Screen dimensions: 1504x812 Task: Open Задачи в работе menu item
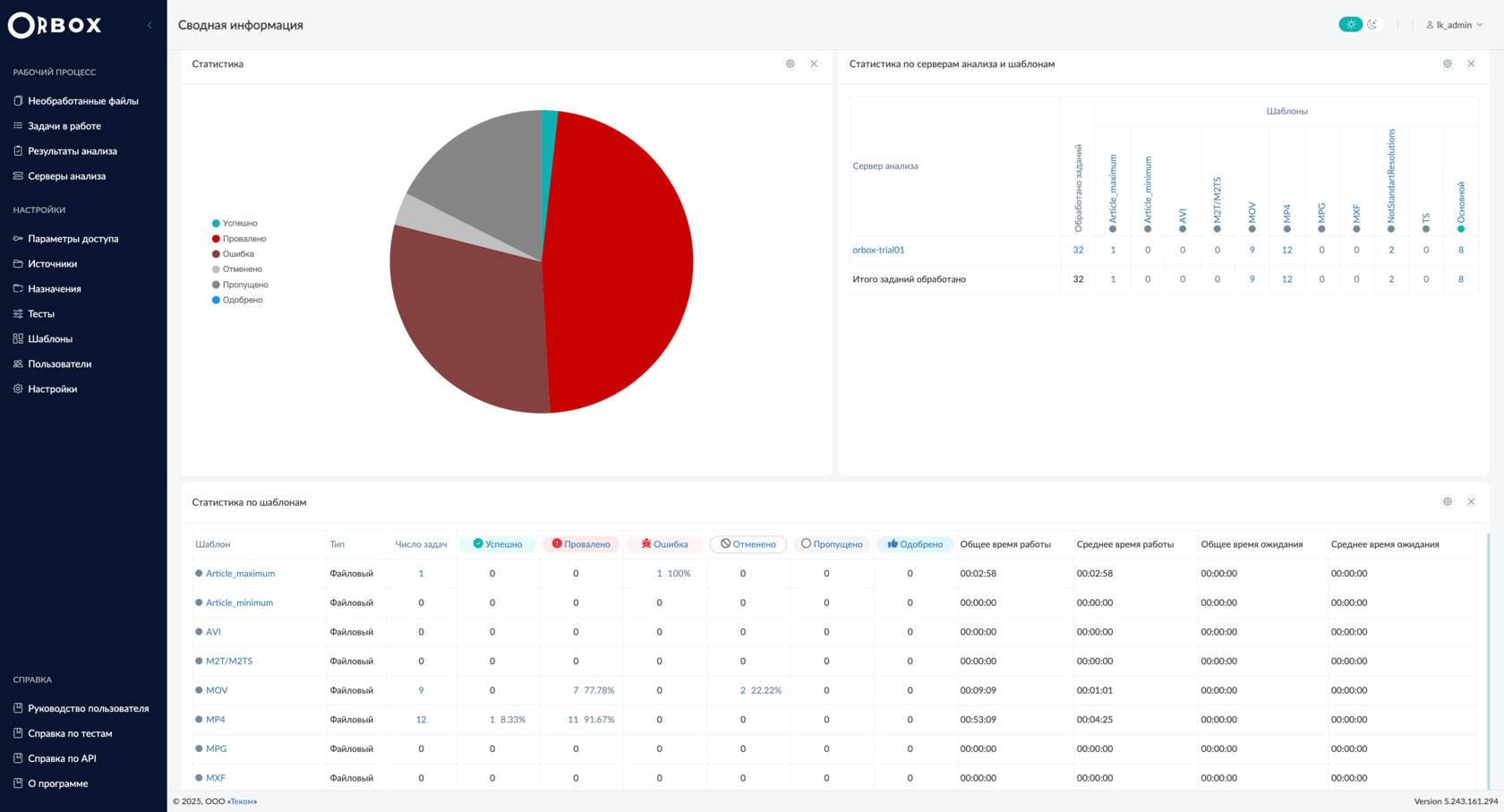point(64,126)
